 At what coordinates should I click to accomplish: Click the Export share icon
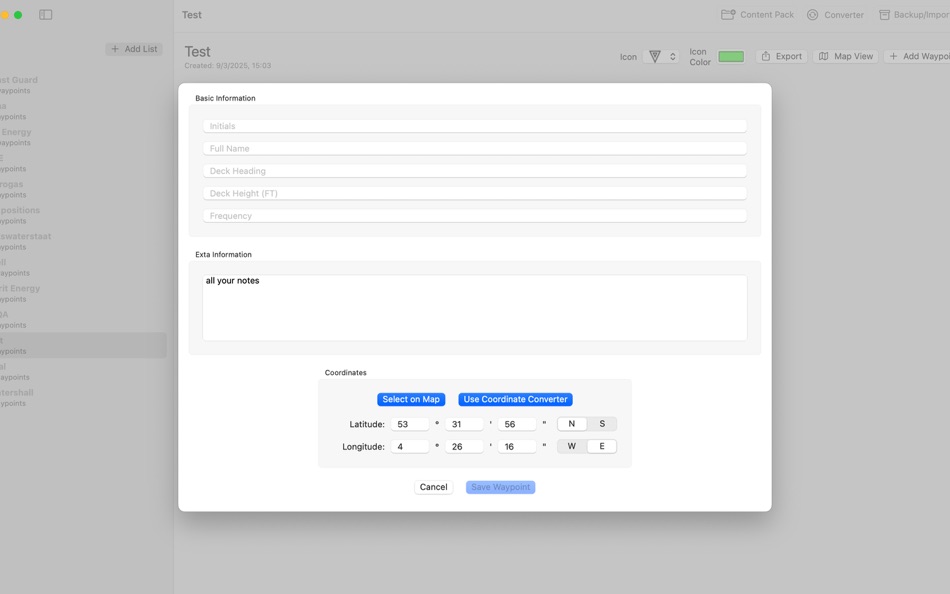click(766, 56)
